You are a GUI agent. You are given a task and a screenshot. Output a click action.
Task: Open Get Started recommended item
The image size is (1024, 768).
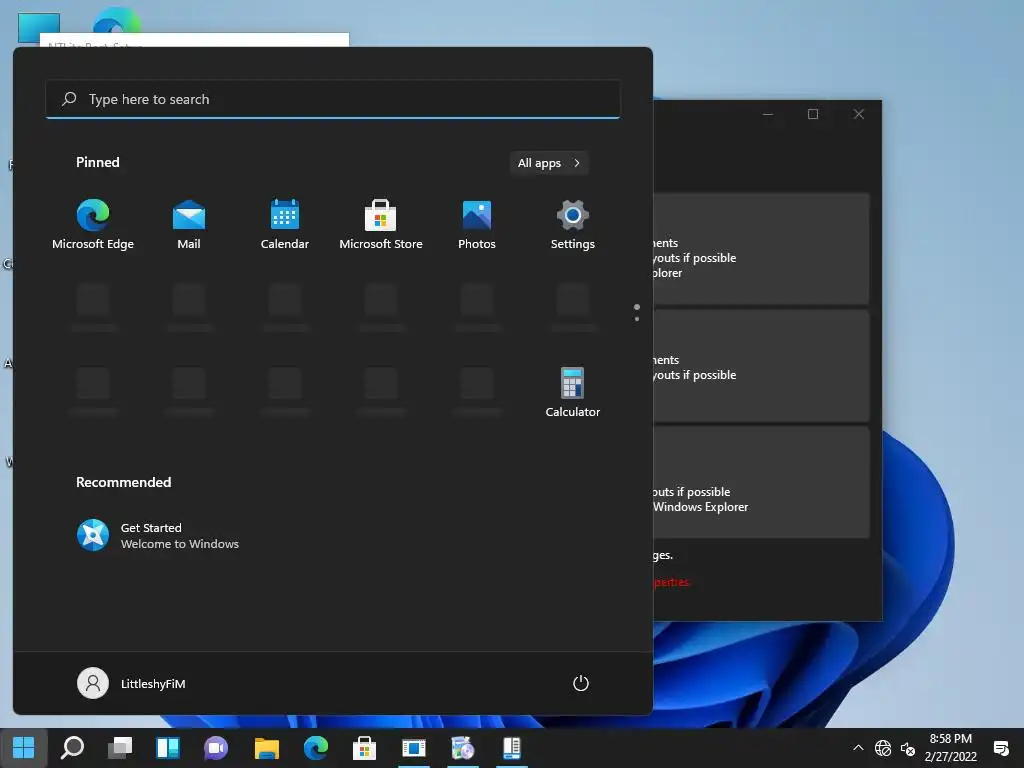[x=158, y=536]
